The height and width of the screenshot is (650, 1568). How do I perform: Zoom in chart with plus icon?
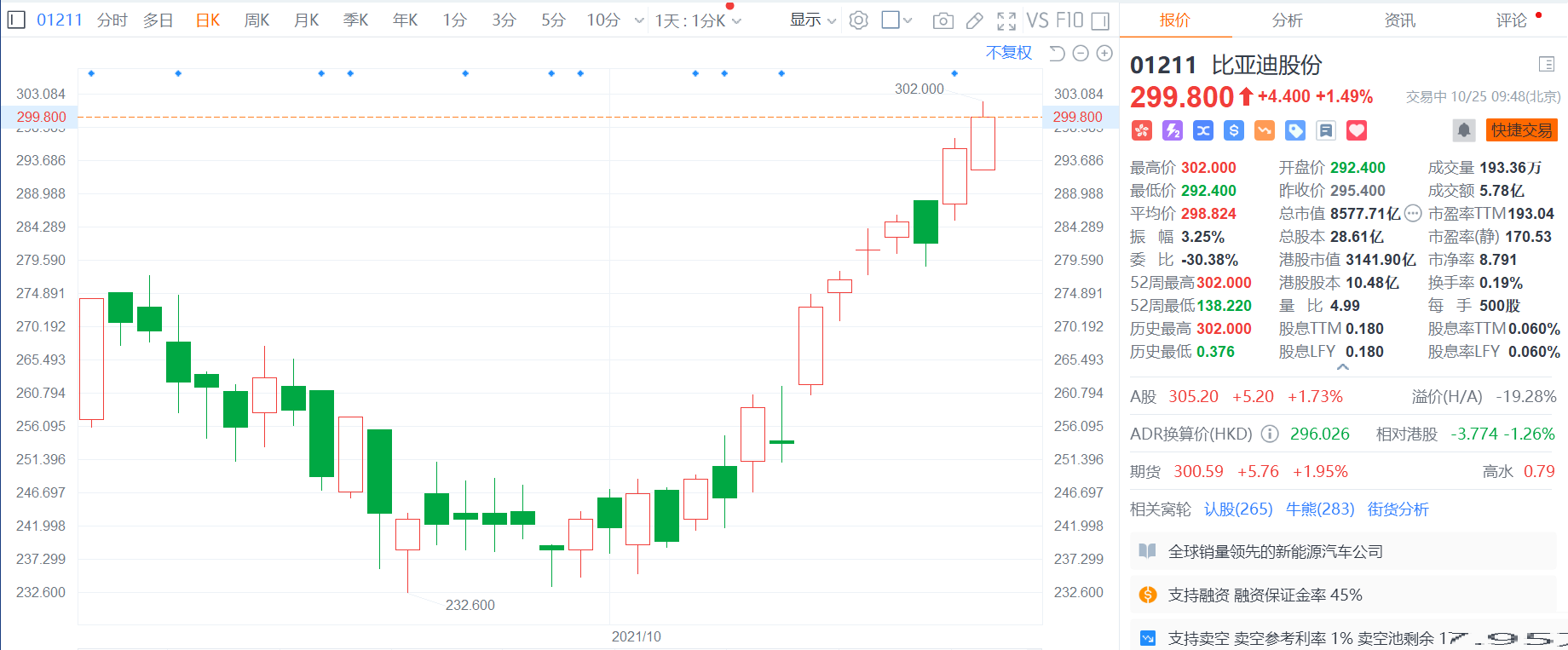pos(1104,53)
